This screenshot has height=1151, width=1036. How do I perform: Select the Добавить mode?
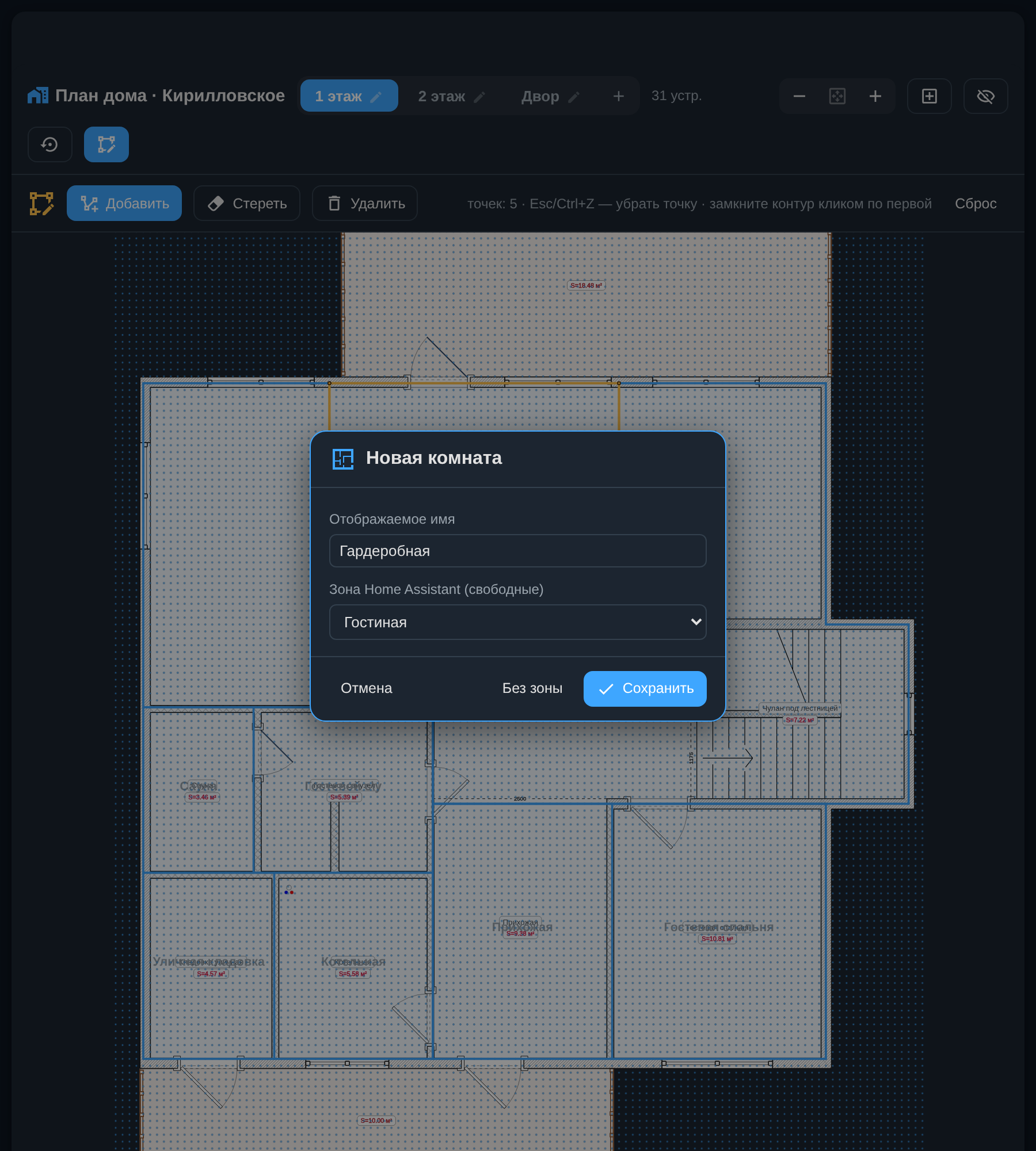point(124,203)
